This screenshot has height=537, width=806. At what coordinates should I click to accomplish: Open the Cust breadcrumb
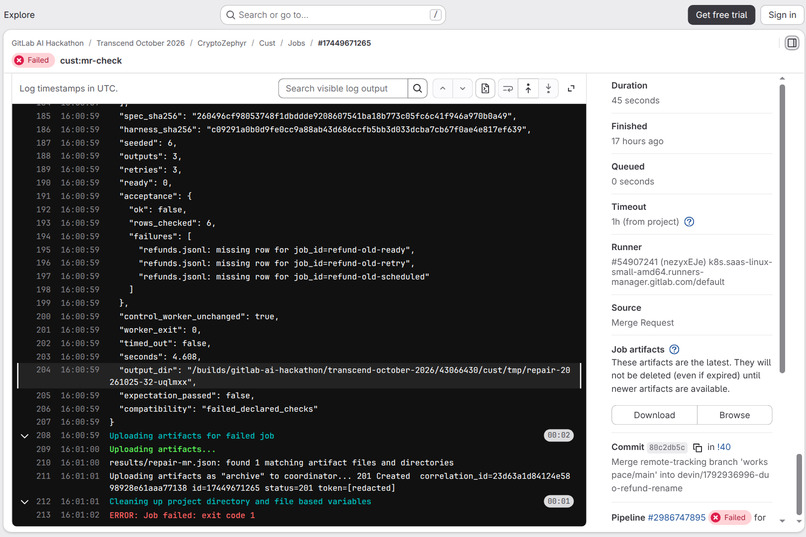pos(267,43)
